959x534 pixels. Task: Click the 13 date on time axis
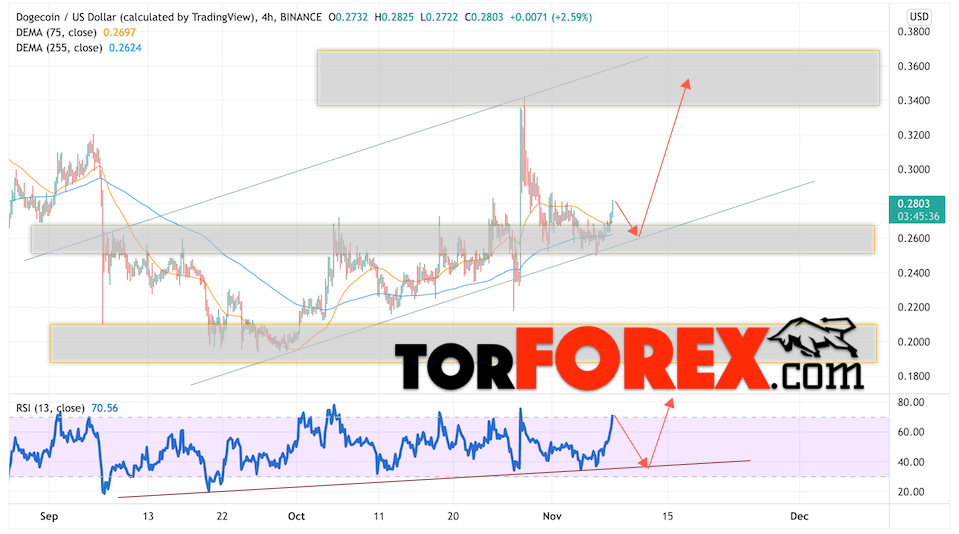tap(148, 516)
